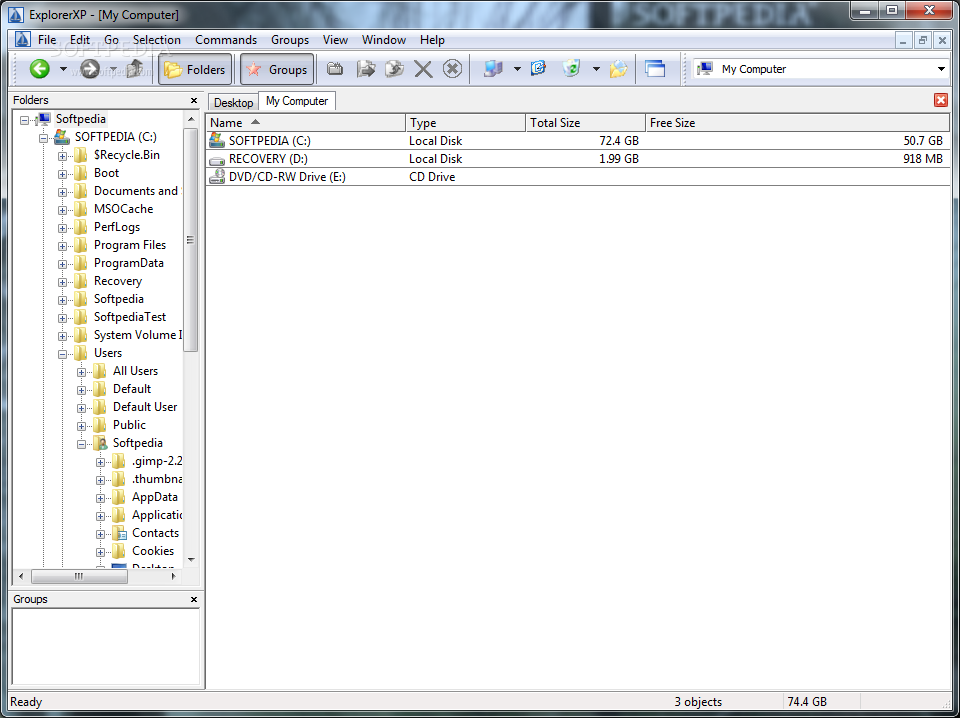Click the CD Drive type cell
960x718 pixels.
432,177
